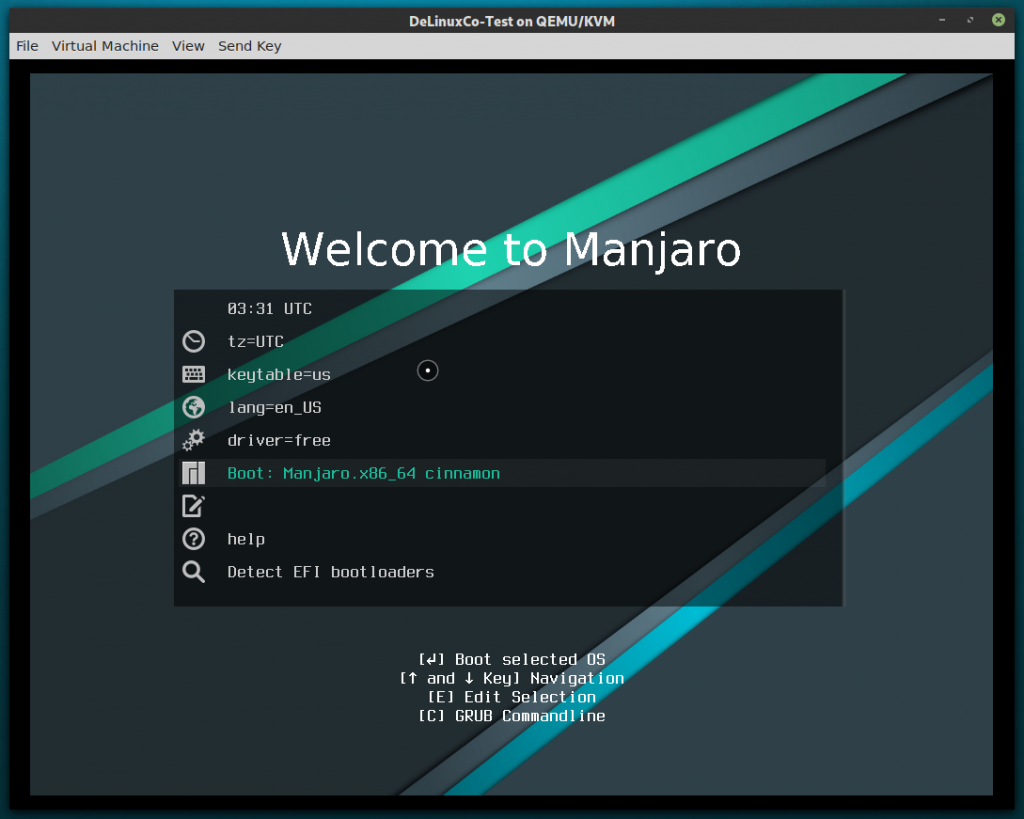
Task: Click the edit pencil icon below the boot entry
Action: 192,506
